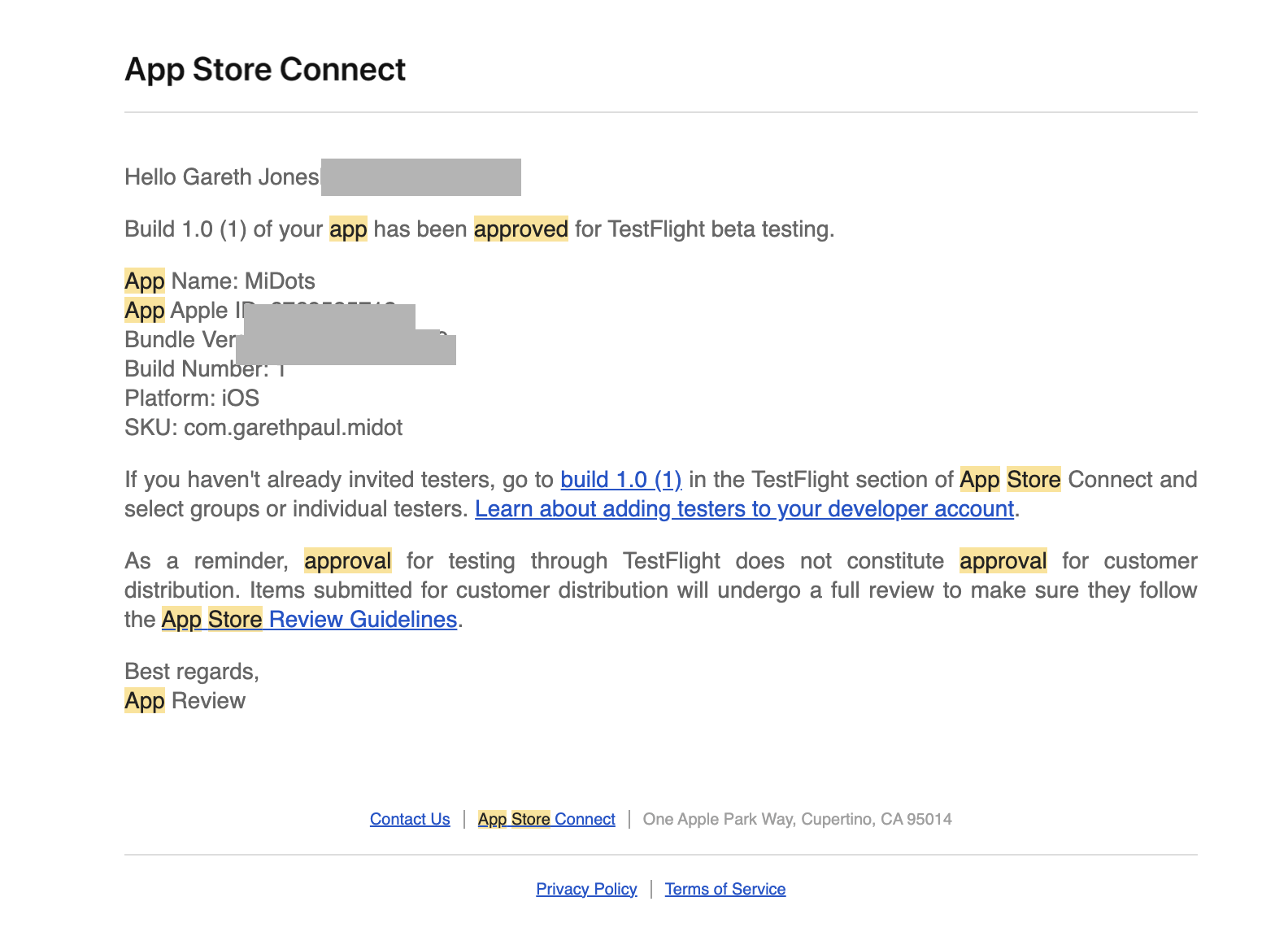Screen dimensions: 1288x945
Task: Click the 'As a reminder,' paragraph start
Action: 207,561
